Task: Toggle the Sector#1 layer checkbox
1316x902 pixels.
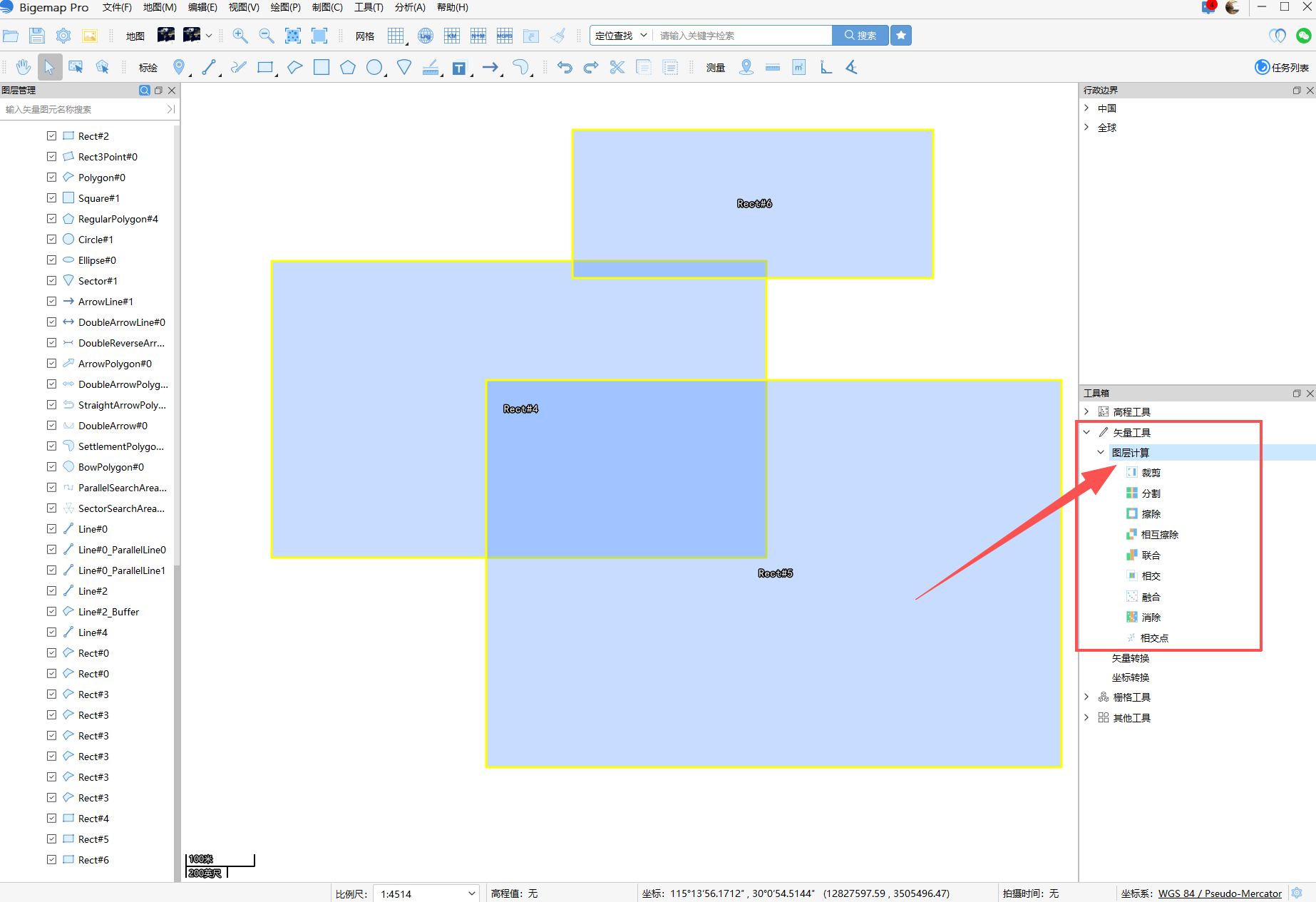Action: tap(52, 280)
